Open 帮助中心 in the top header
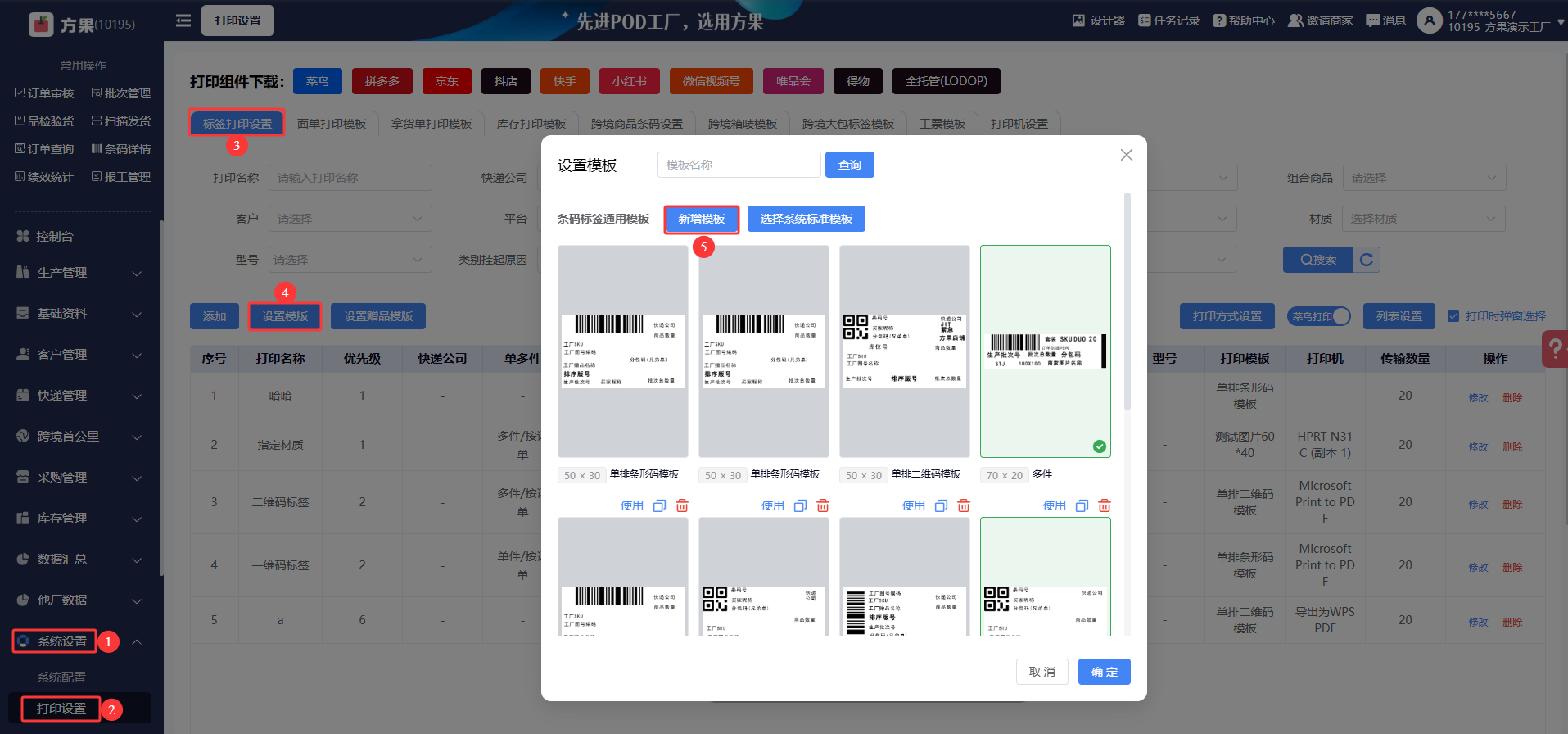 pyautogui.click(x=1244, y=20)
